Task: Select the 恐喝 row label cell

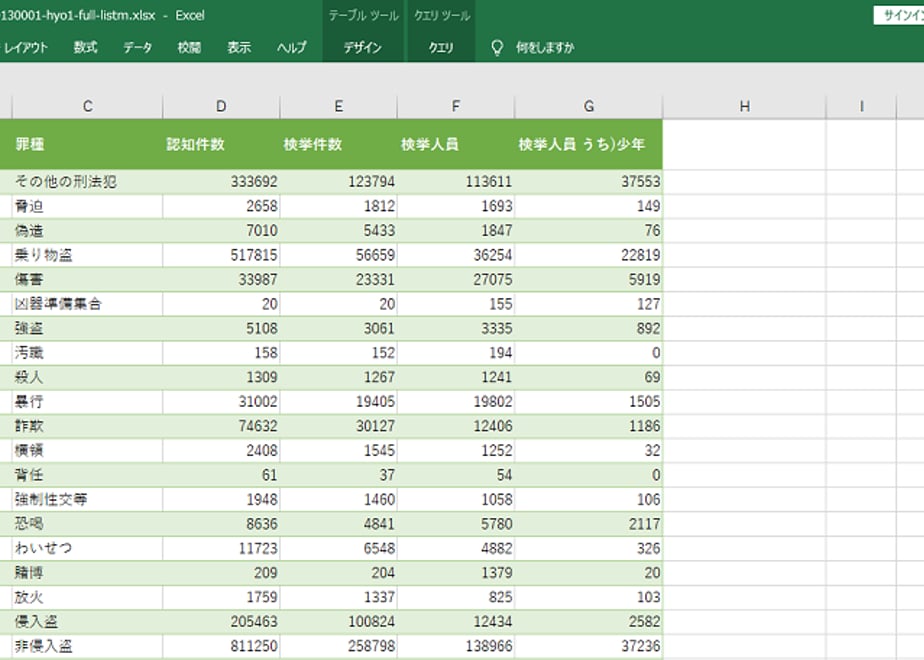Action: click(87, 524)
